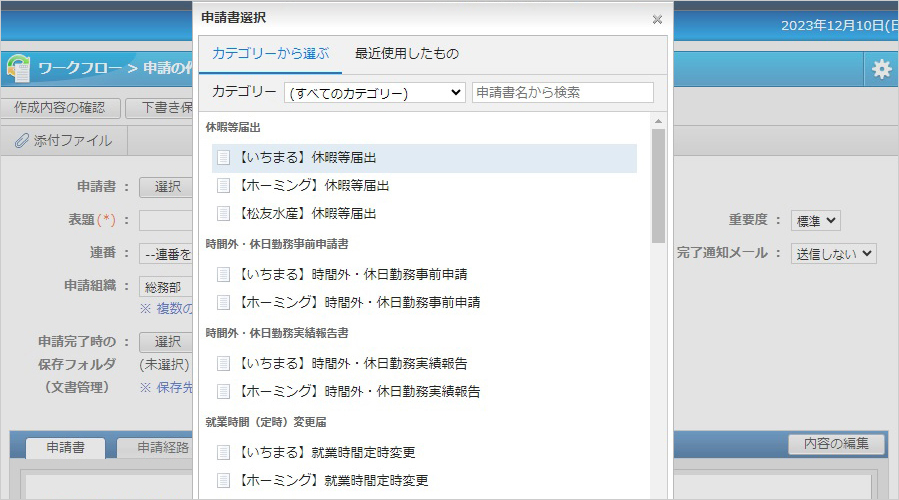Screen dimensions: 899x500
Task: Click the Workflow application logo icon
Action: pyautogui.click(x=18, y=69)
